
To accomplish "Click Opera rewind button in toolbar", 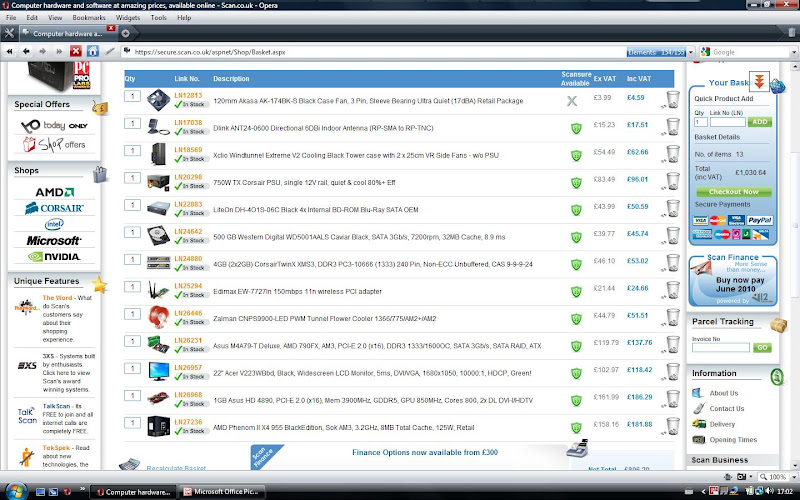I will pyautogui.click(x=9, y=51).
